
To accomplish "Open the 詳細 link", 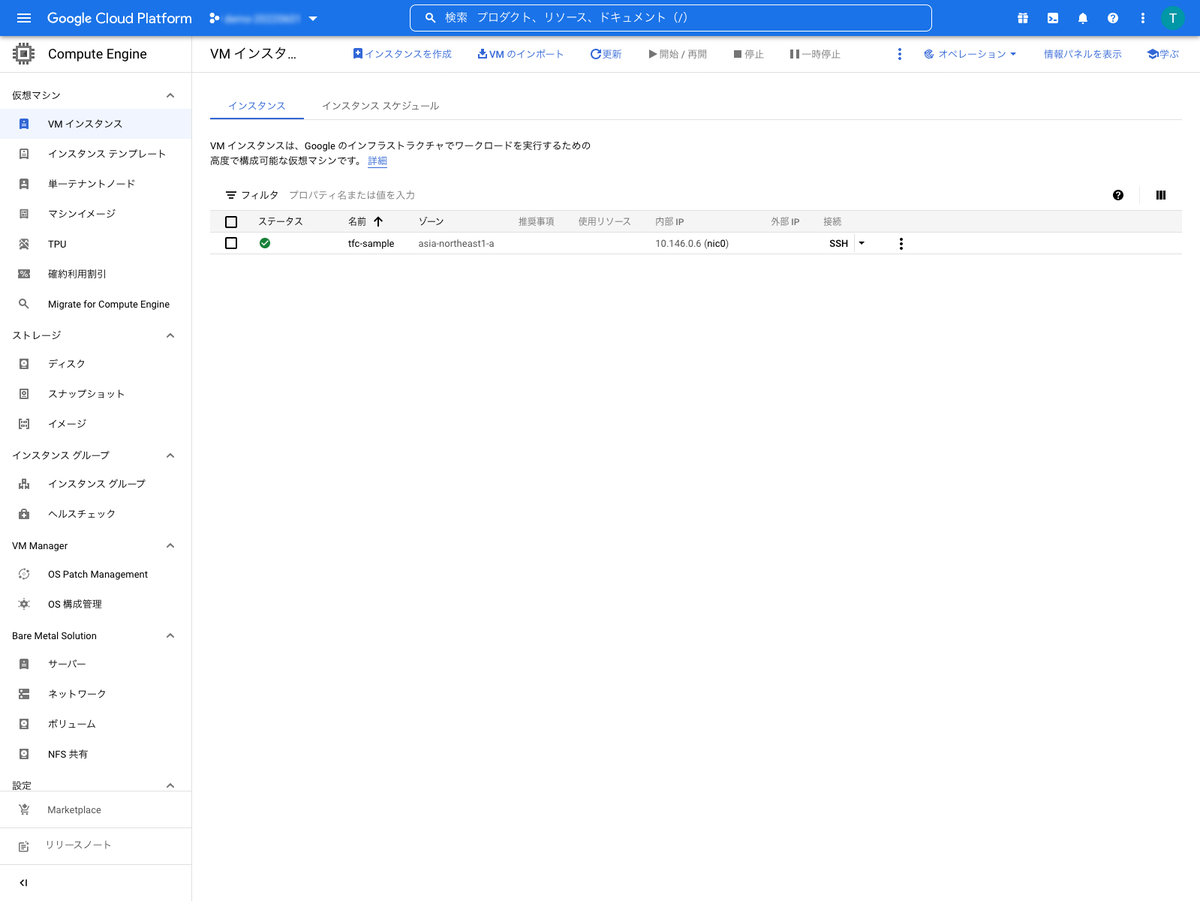I will (x=377, y=160).
